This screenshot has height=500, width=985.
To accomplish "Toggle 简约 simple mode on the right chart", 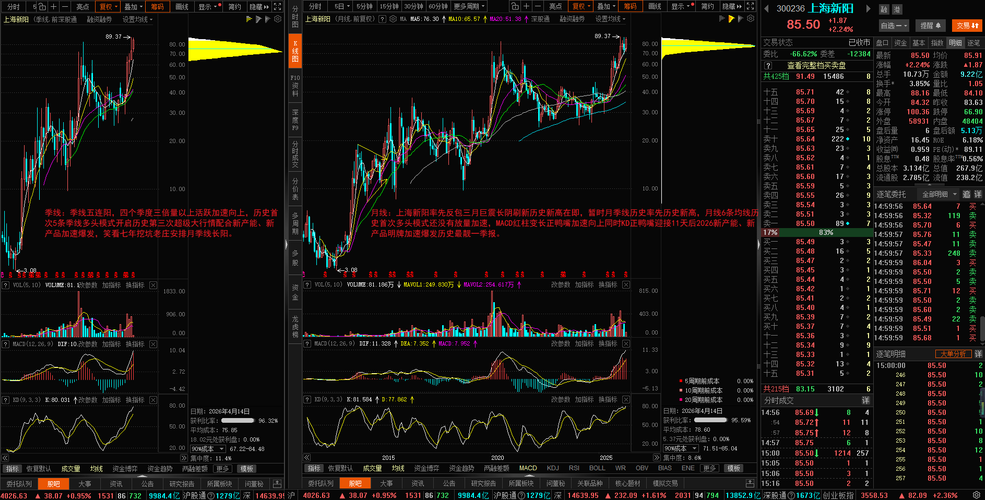I will click(707, 6).
